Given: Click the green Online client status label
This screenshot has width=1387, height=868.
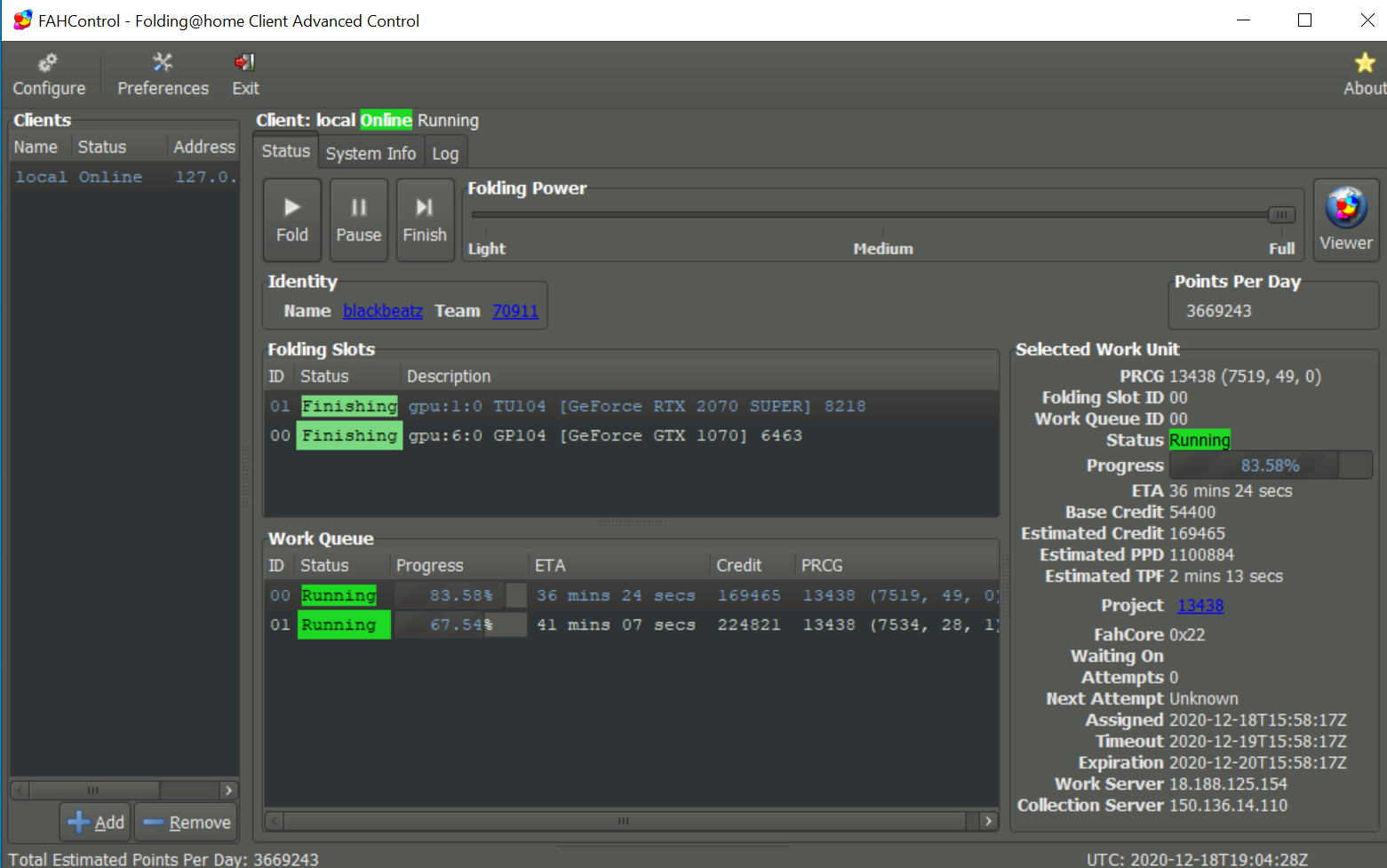Looking at the screenshot, I should (386, 120).
